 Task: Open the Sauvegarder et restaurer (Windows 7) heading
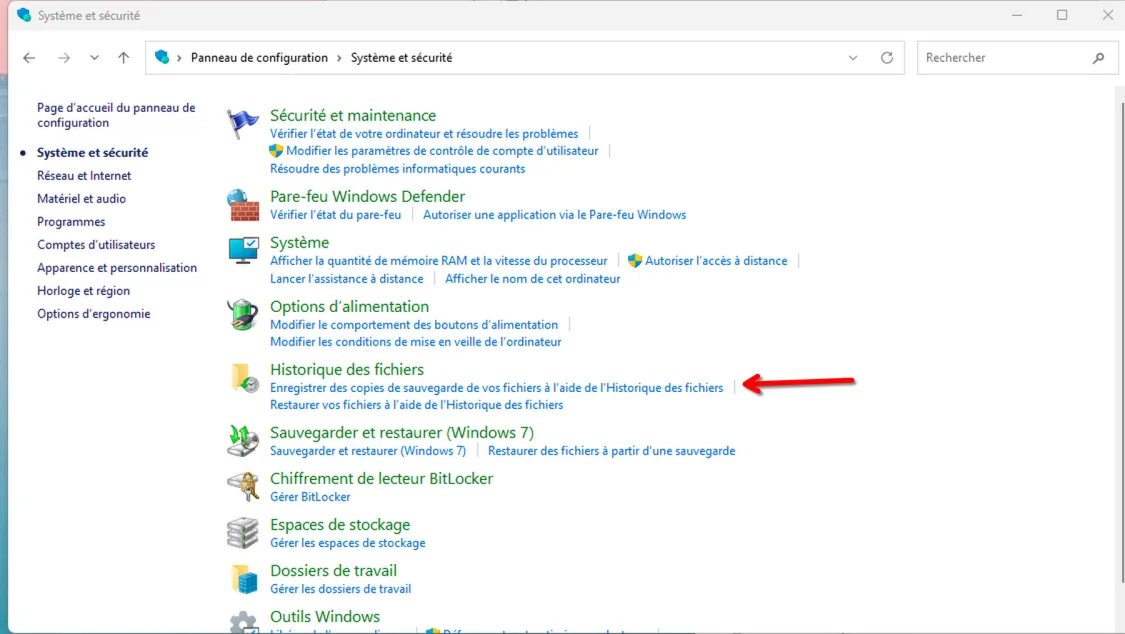tap(402, 432)
